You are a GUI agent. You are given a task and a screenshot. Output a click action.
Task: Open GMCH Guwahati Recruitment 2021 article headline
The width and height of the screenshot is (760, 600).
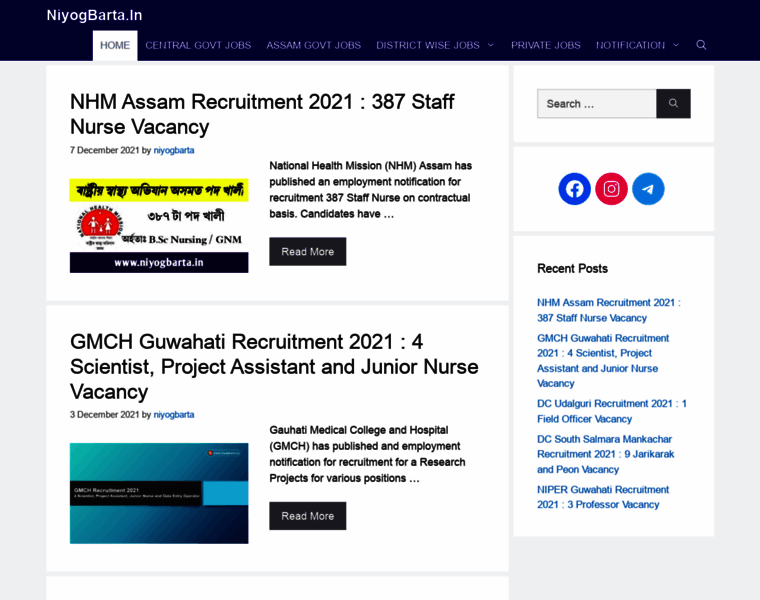tap(274, 367)
